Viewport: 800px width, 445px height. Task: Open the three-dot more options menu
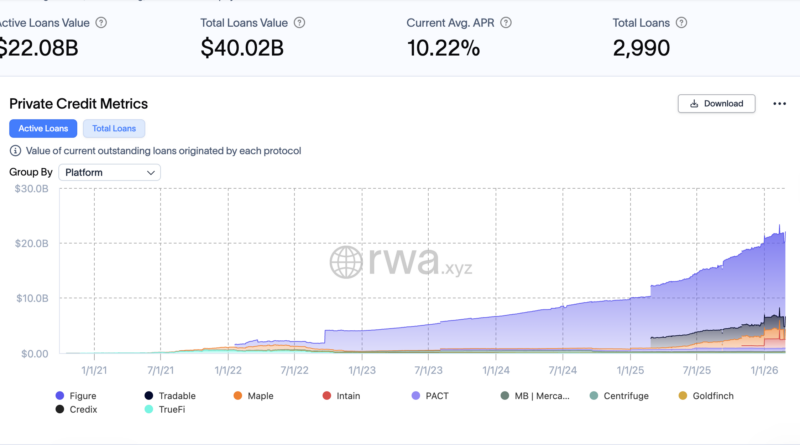point(777,103)
